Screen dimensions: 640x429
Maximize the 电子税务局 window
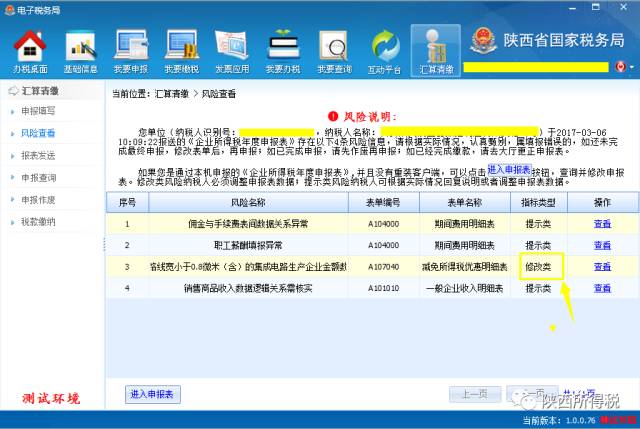point(596,7)
